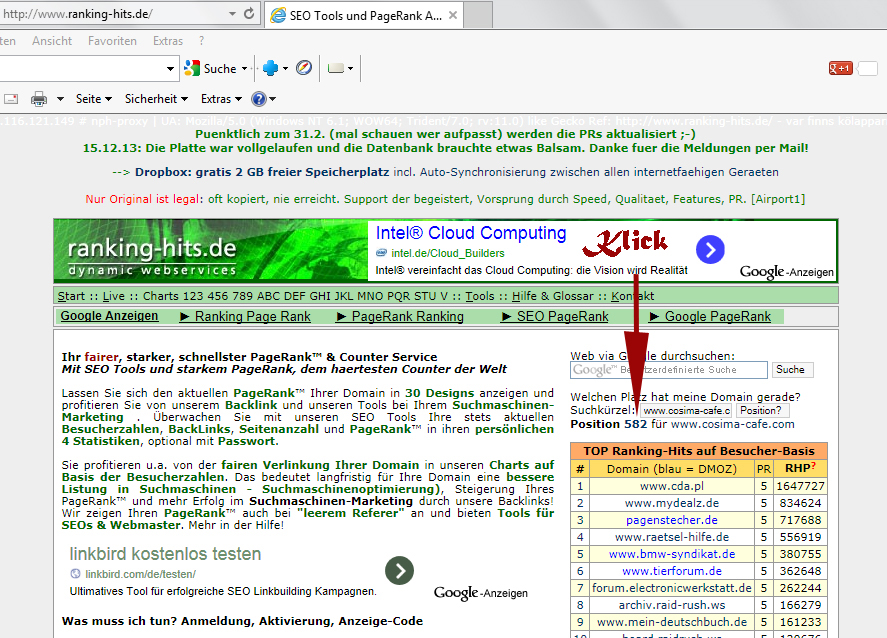This screenshot has width=887, height=638.
Task: Click the arrow button on linkbird ad
Action: (x=399, y=570)
